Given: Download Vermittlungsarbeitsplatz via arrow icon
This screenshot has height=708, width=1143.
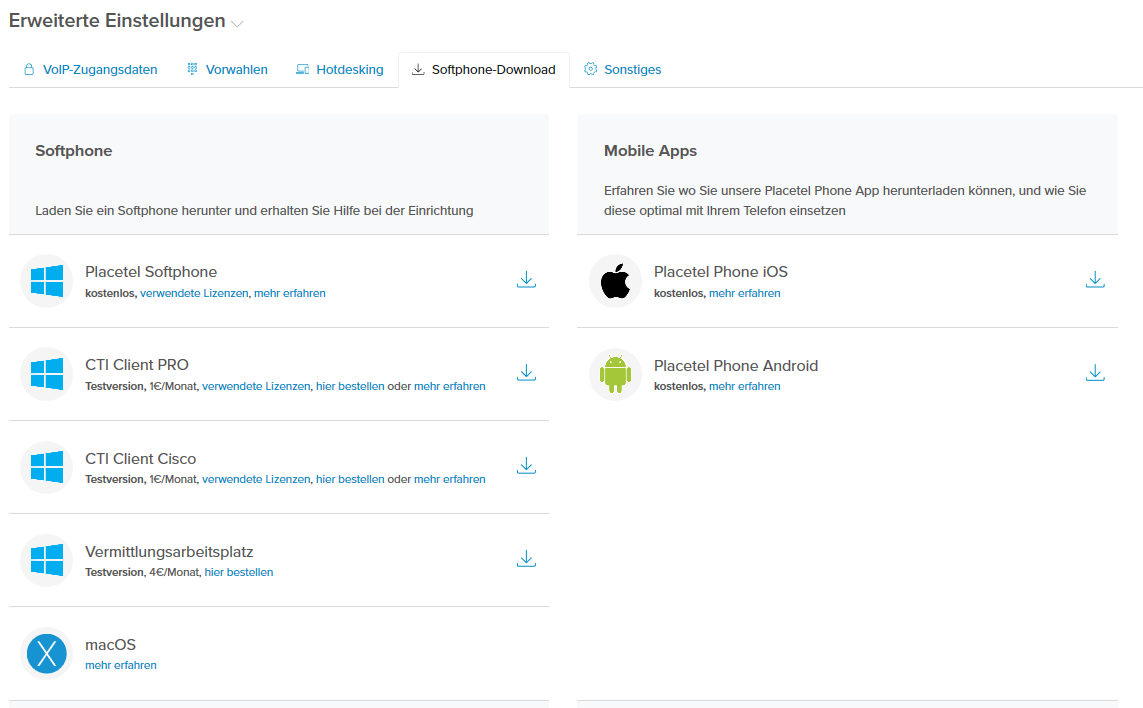Looking at the screenshot, I should tap(526, 559).
